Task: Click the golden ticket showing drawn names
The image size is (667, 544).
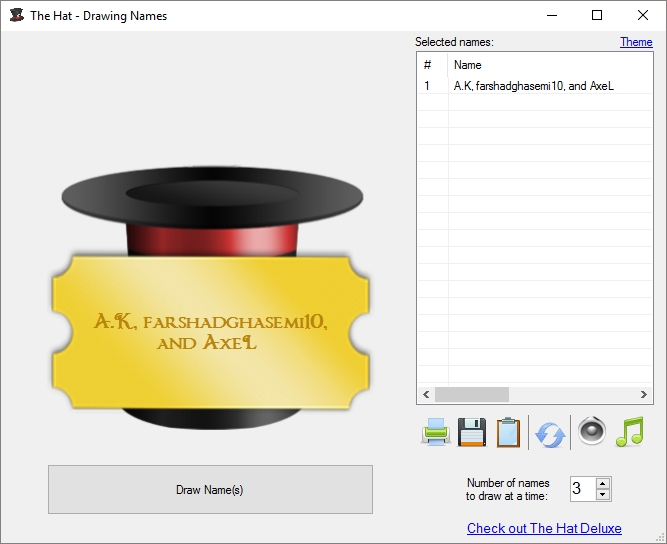Action: (210, 330)
